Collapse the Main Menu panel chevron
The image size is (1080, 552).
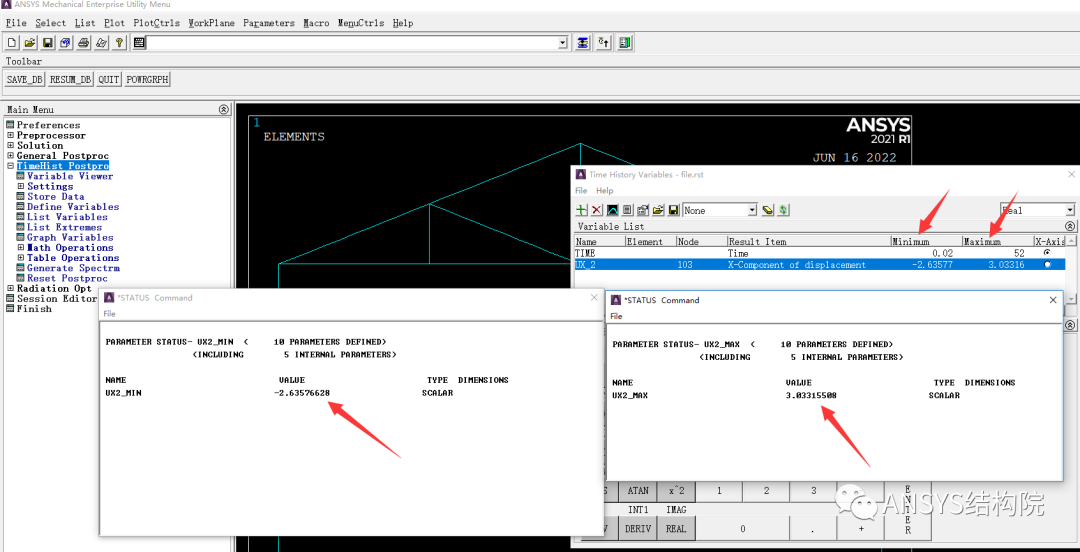224,110
